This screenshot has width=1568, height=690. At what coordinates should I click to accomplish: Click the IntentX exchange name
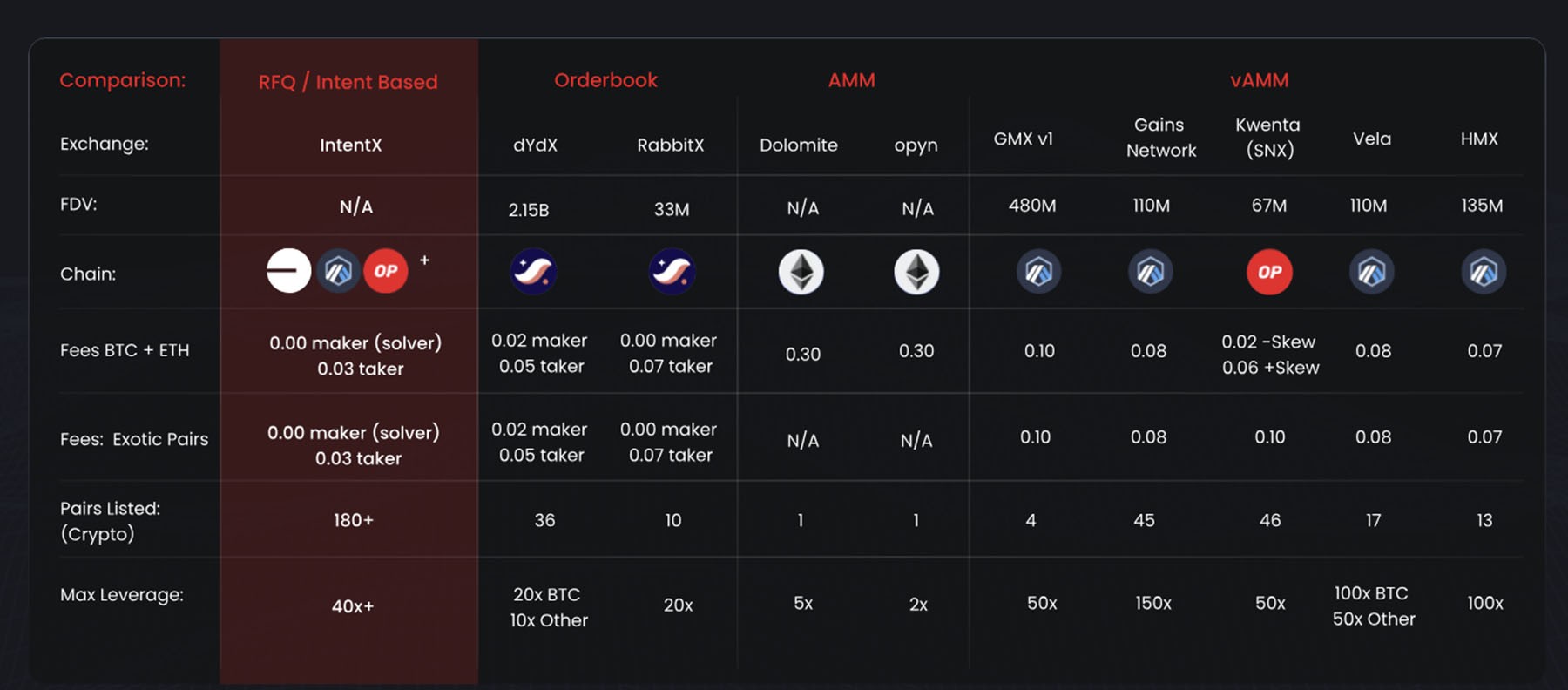pyautogui.click(x=350, y=145)
